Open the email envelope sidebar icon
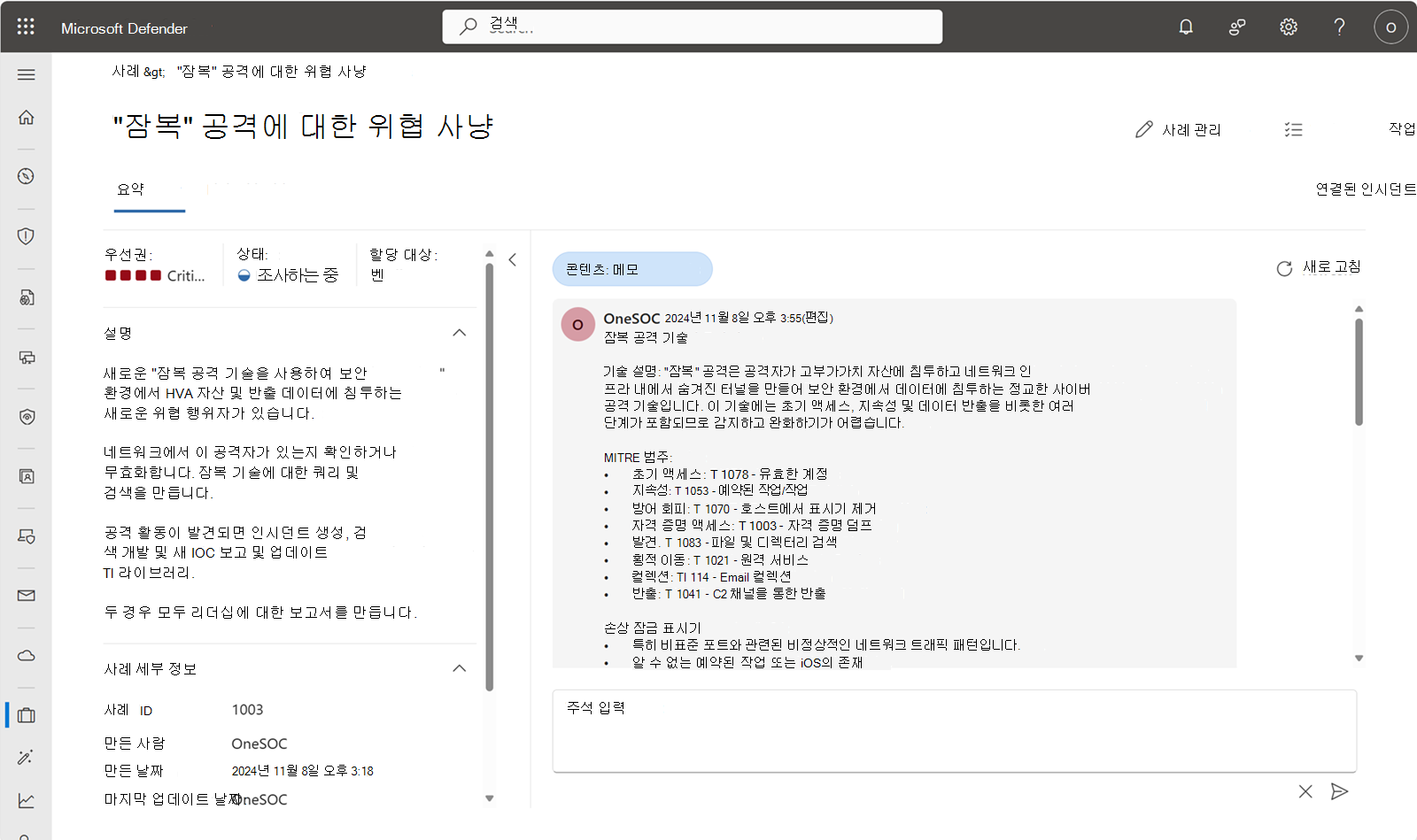The height and width of the screenshot is (840, 1417). coord(27,596)
